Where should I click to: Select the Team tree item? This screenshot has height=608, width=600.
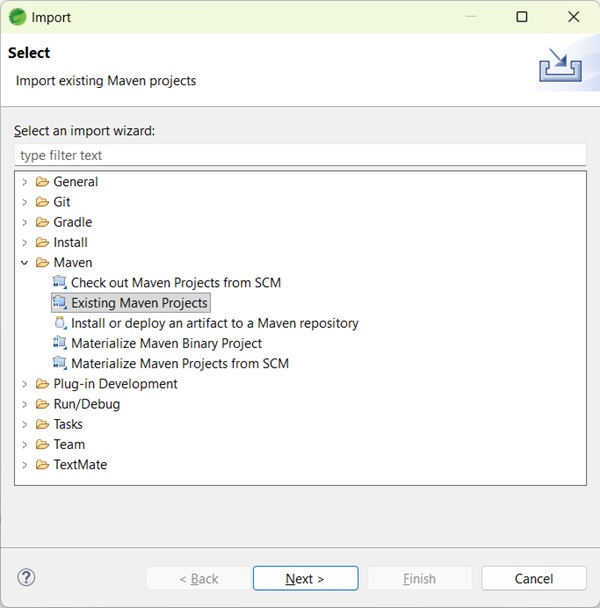click(69, 444)
